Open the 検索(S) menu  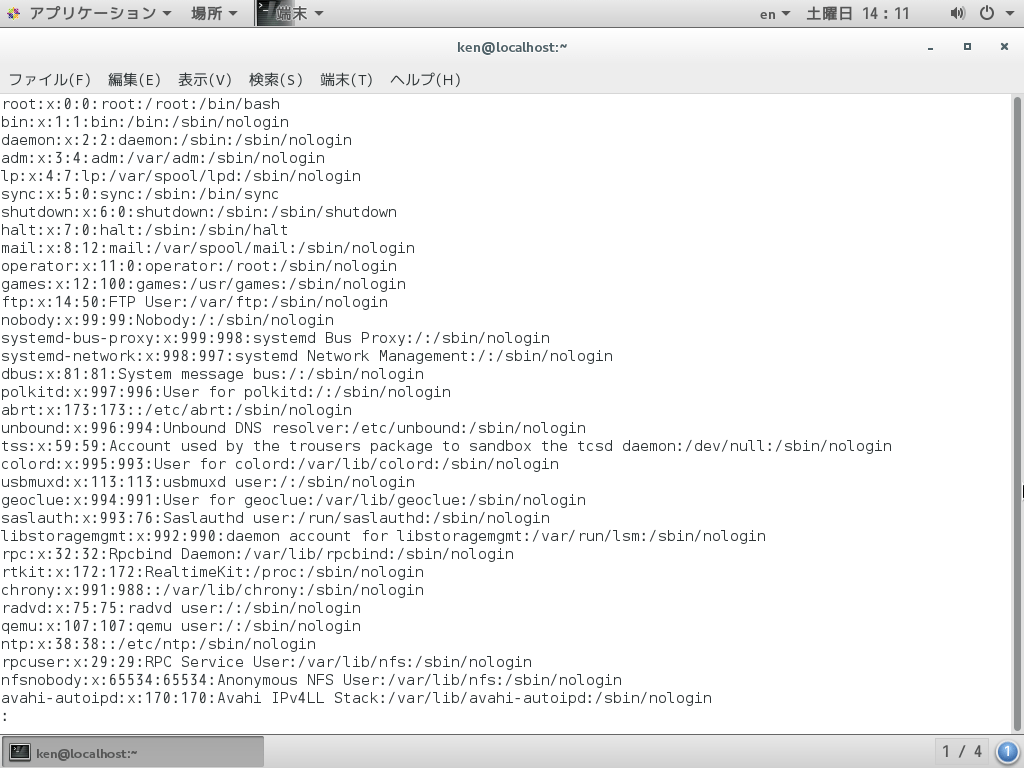click(276, 80)
